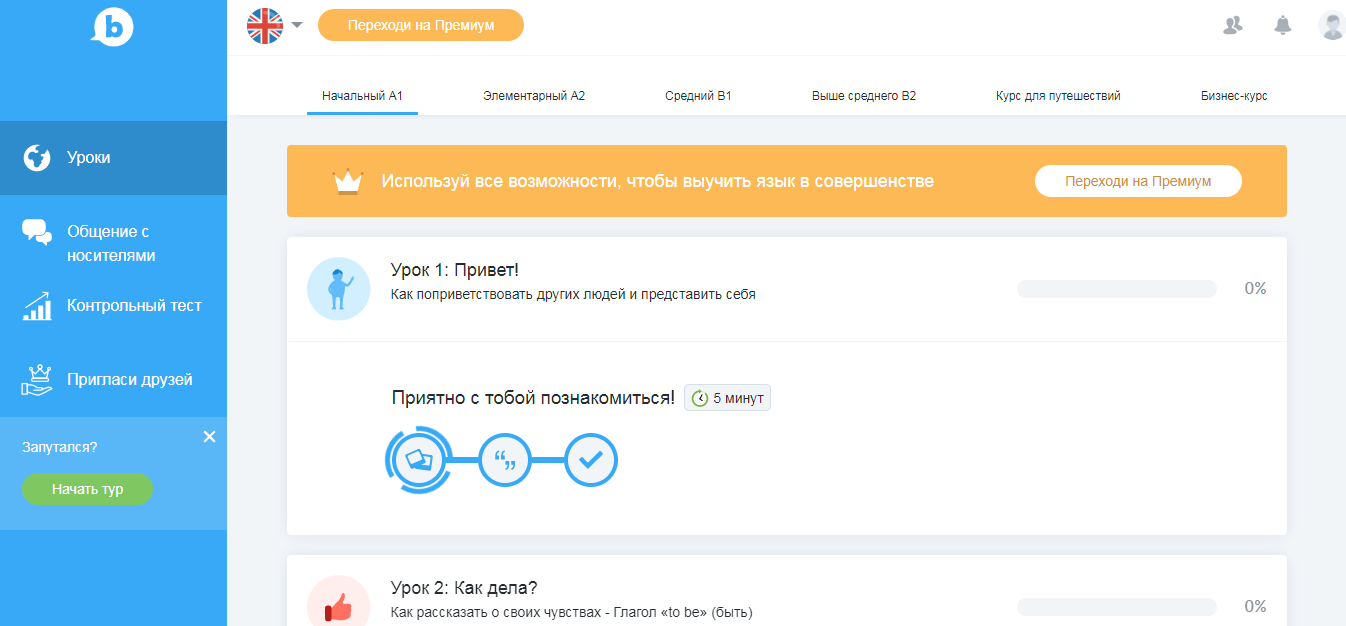Click the checkmark step icon in Lesson 1
Screen dimensions: 1346x626
coord(590,460)
